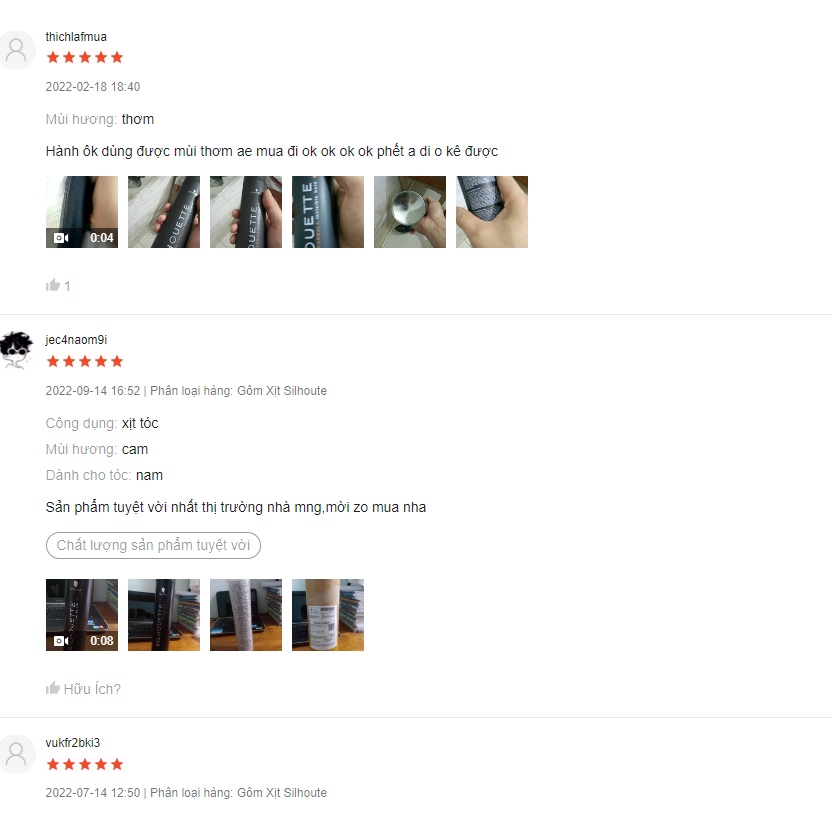Image resolution: width=832 pixels, height=832 pixels.
Task: Select the 'Chất lượng sản phẩm tuyệt vời' tag
Action: [153, 545]
